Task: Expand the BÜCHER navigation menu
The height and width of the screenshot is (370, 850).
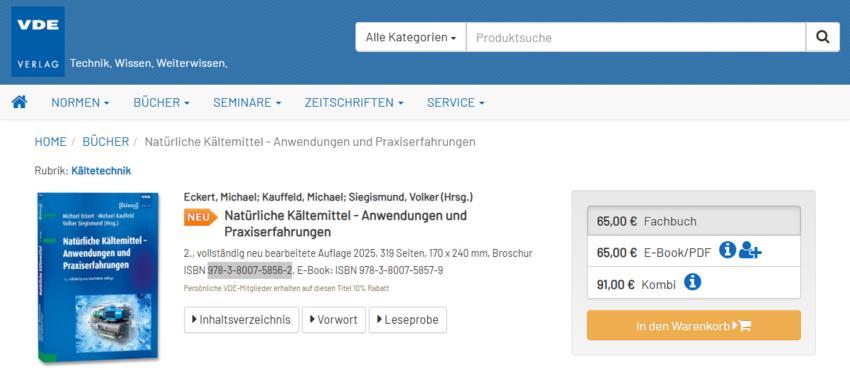Action: [162, 102]
